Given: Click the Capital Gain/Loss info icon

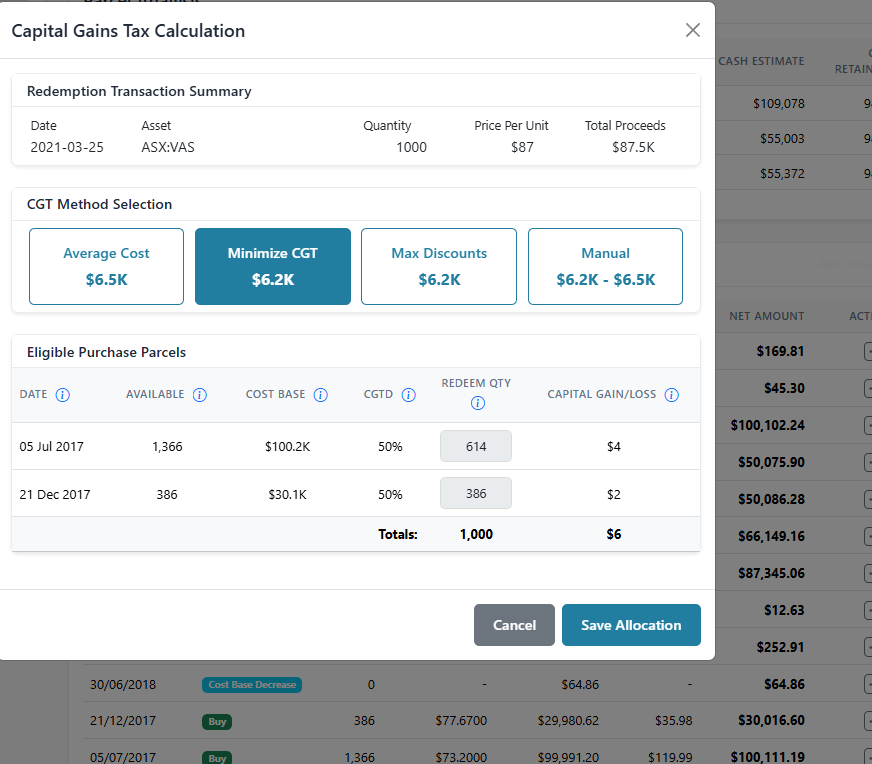Looking at the screenshot, I should [x=671, y=395].
